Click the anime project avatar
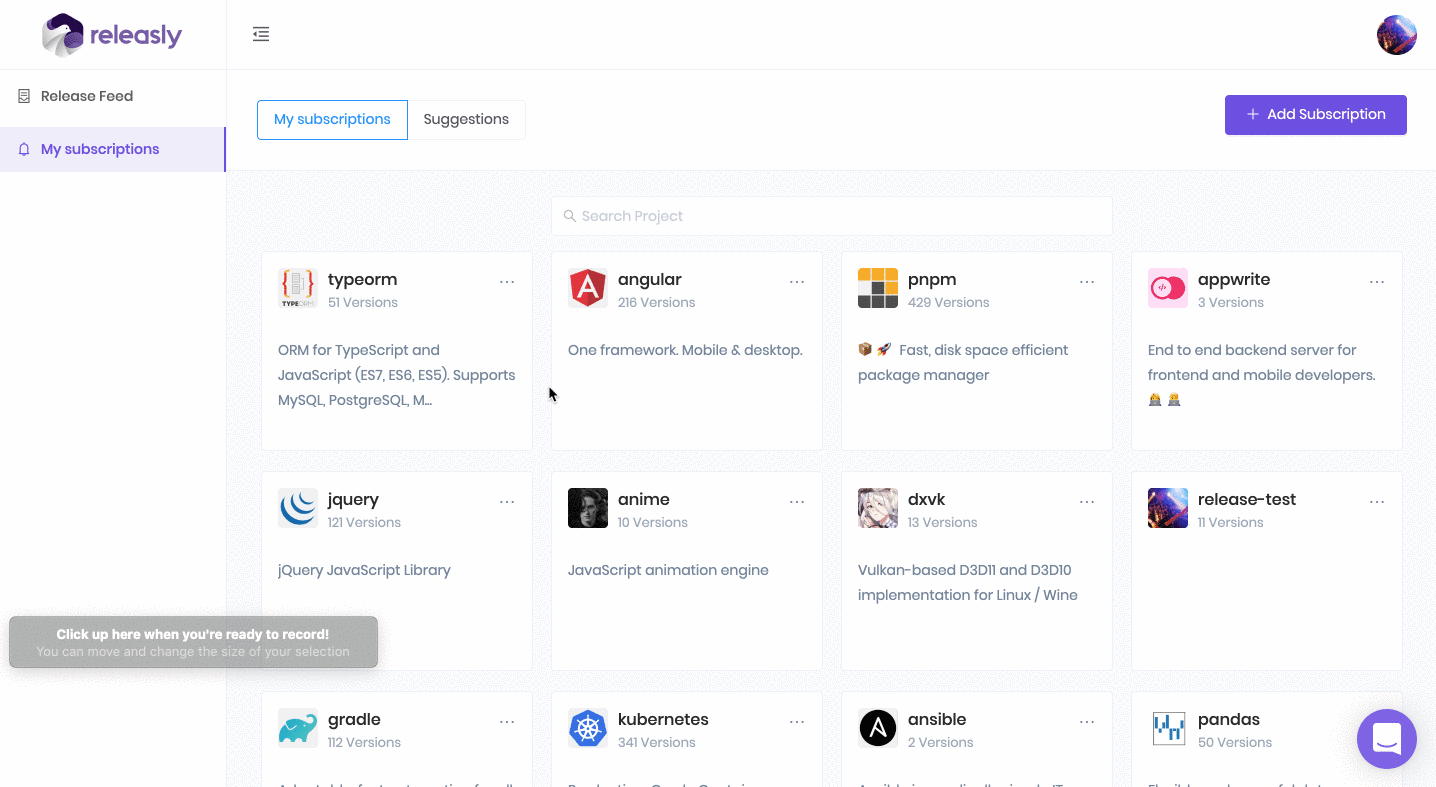The height and width of the screenshot is (787, 1436). 588,508
